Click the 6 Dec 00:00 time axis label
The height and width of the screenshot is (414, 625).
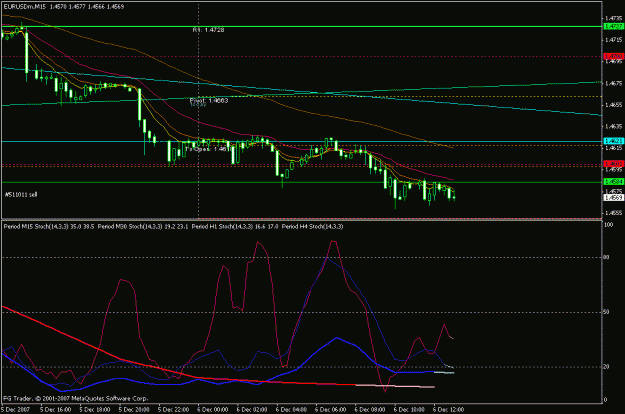[213, 409]
